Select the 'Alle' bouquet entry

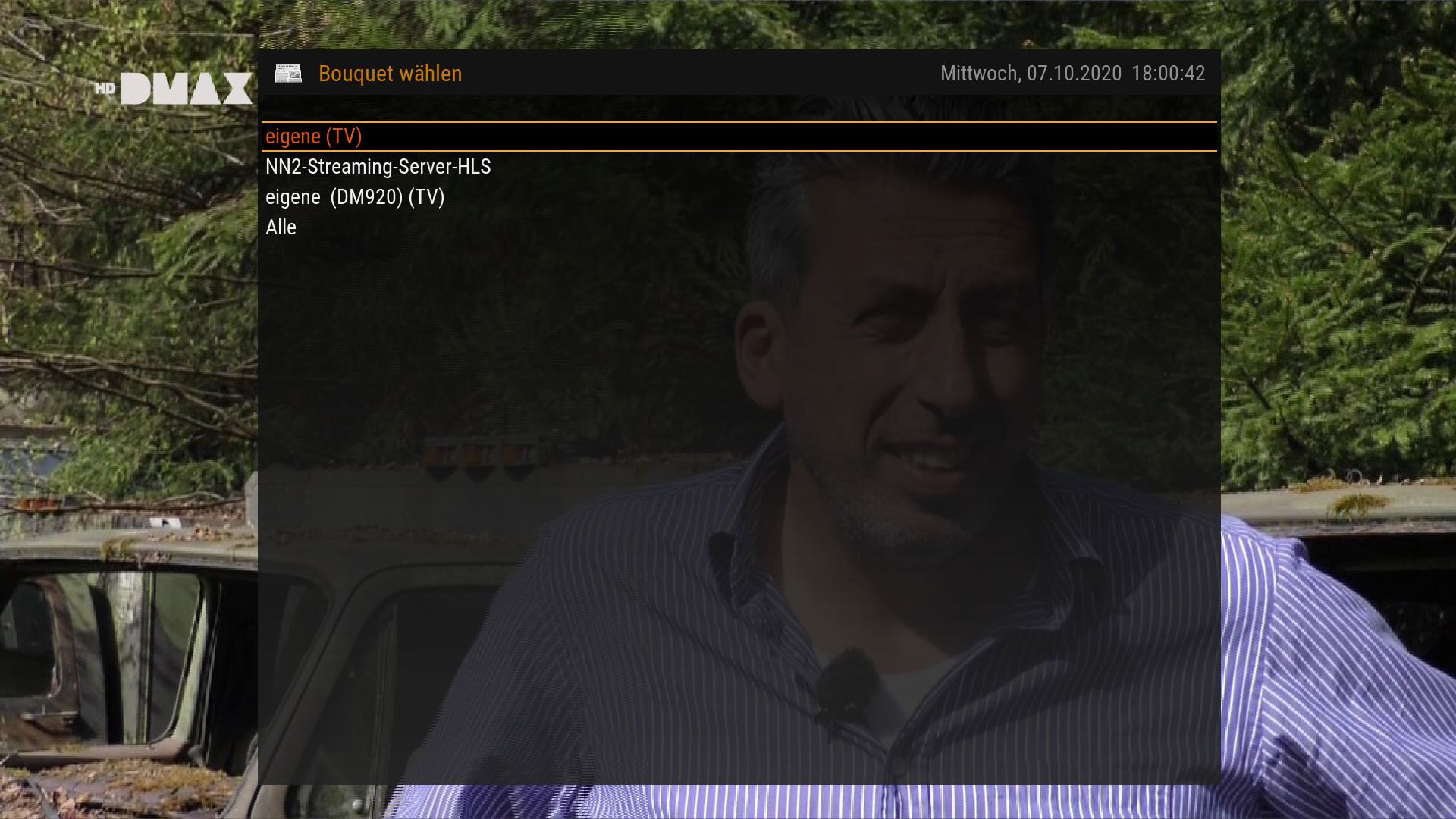[x=739, y=227]
